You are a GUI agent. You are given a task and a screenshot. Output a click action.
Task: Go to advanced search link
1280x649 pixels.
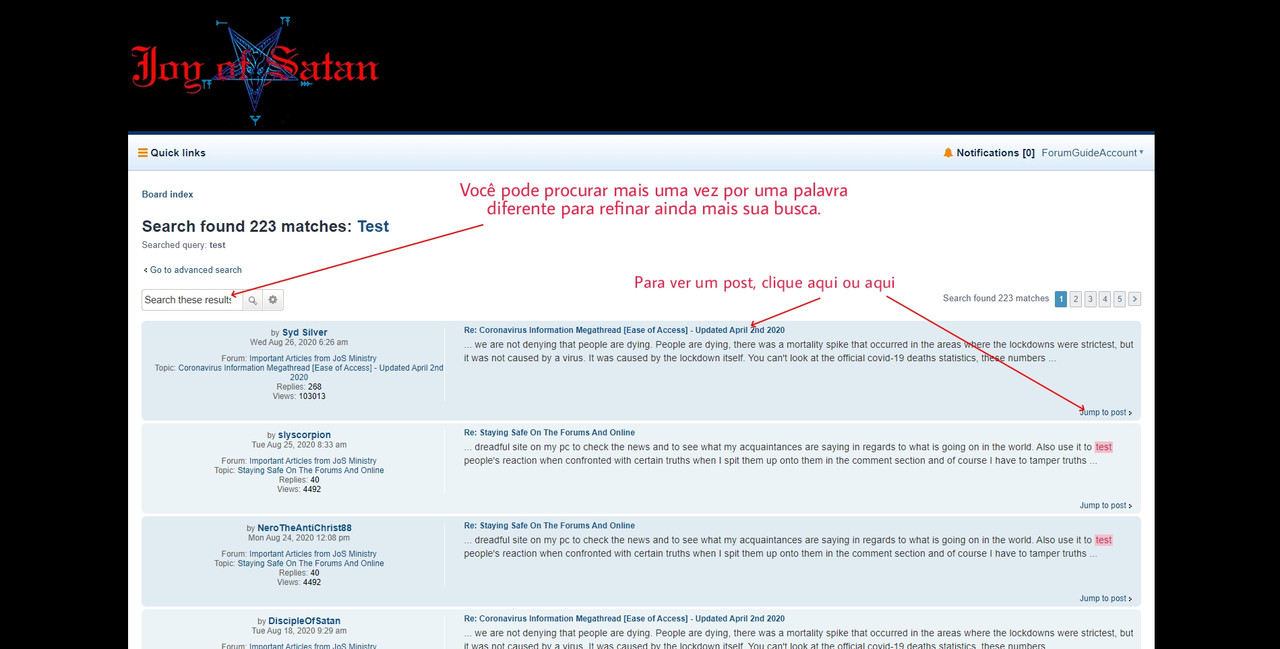192,270
